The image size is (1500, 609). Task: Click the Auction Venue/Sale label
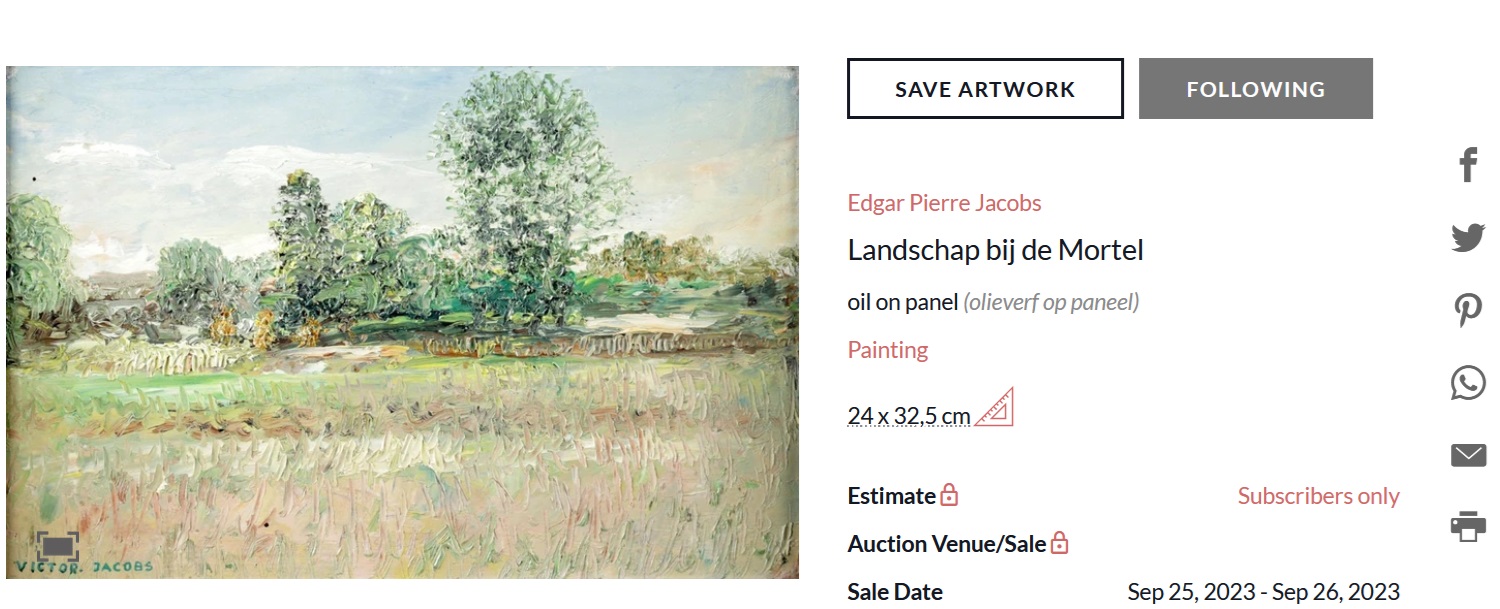click(946, 544)
